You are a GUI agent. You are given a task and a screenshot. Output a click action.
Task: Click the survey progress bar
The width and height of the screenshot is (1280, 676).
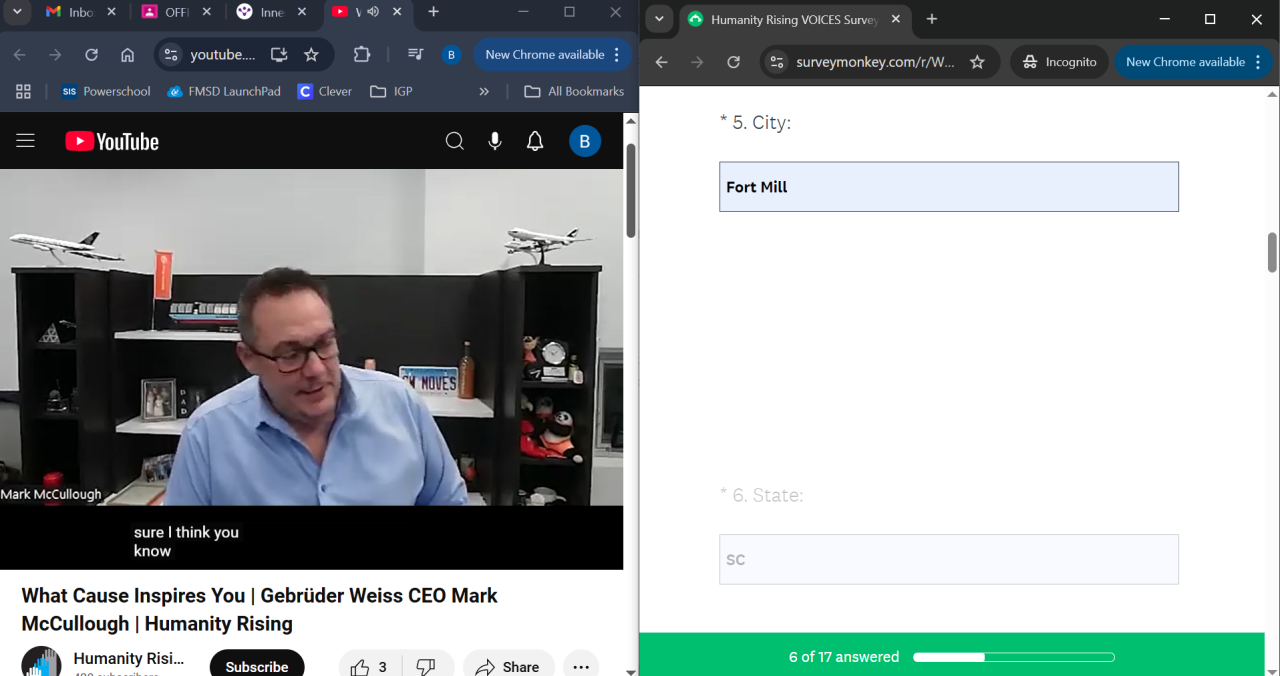pyautogui.click(x=1014, y=657)
